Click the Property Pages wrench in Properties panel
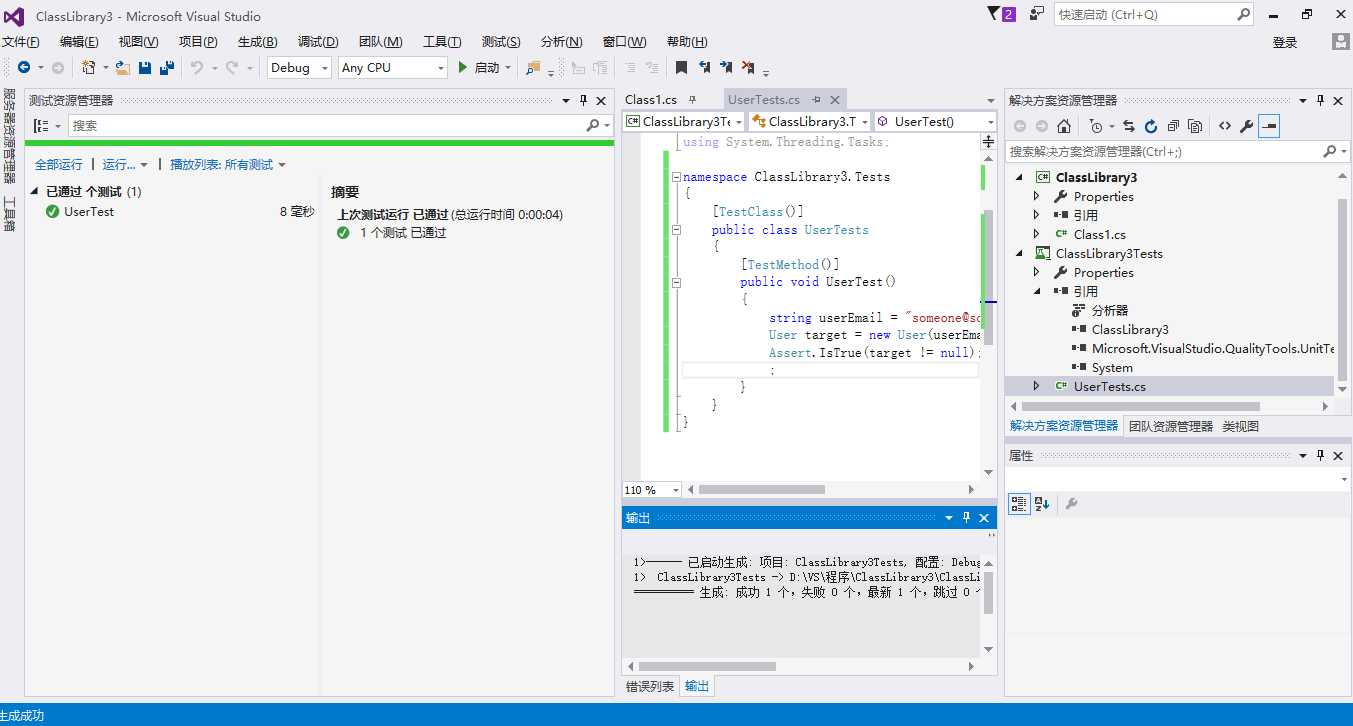 click(x=1071, y=504)
